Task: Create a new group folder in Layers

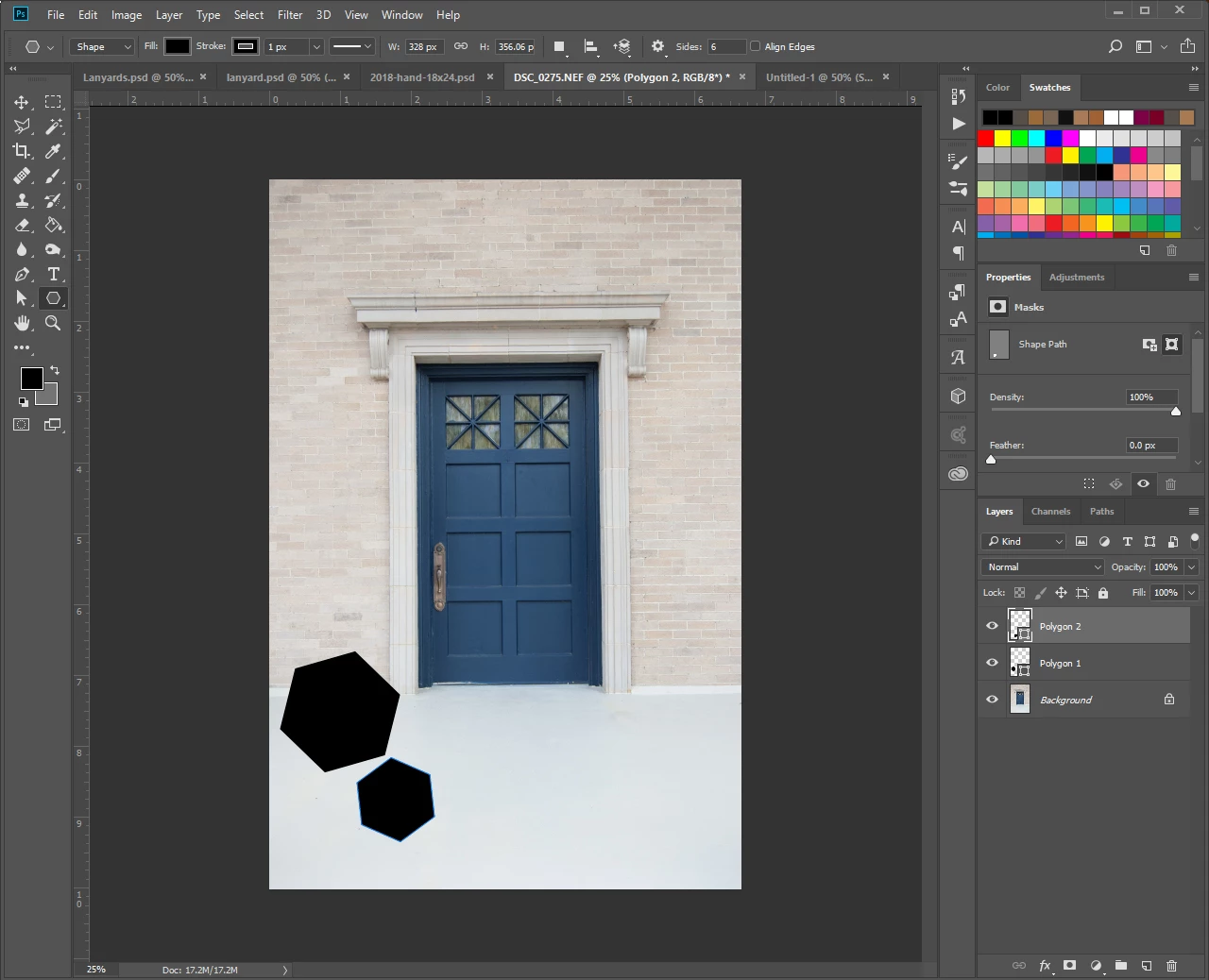Action: 1121,966
